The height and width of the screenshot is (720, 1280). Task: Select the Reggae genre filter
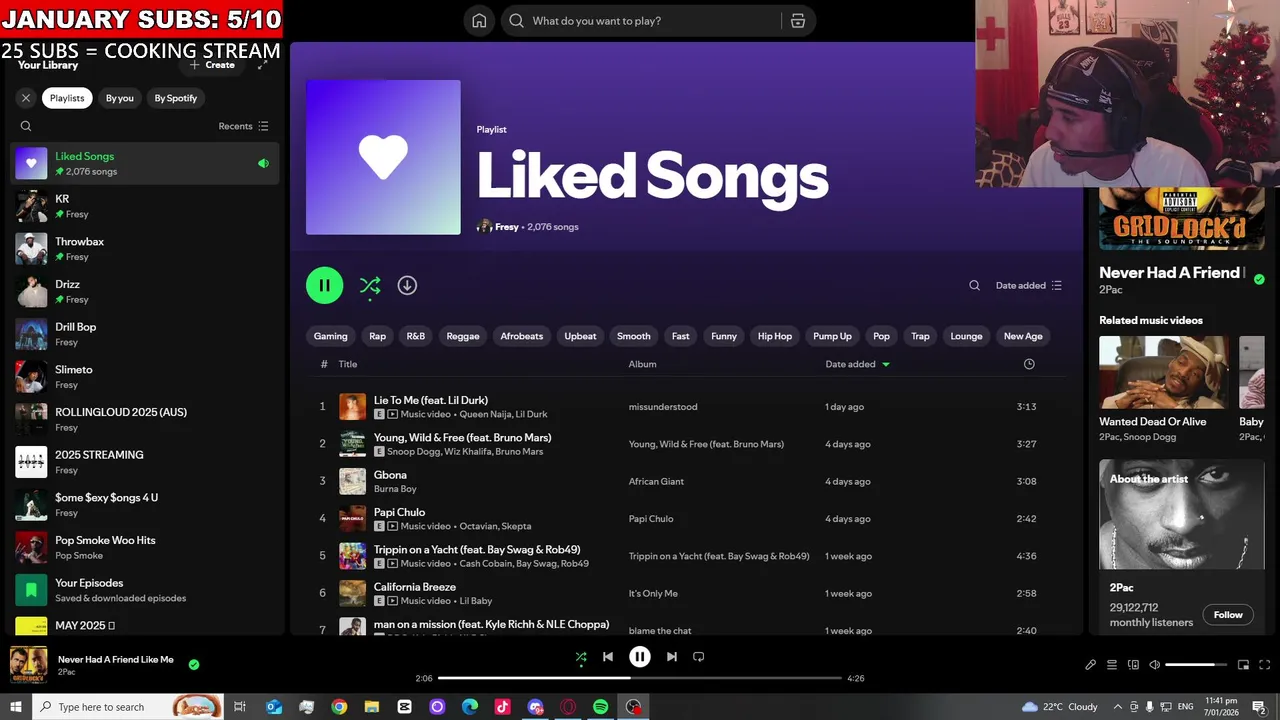pyautogui.click(x=462, y=336)
